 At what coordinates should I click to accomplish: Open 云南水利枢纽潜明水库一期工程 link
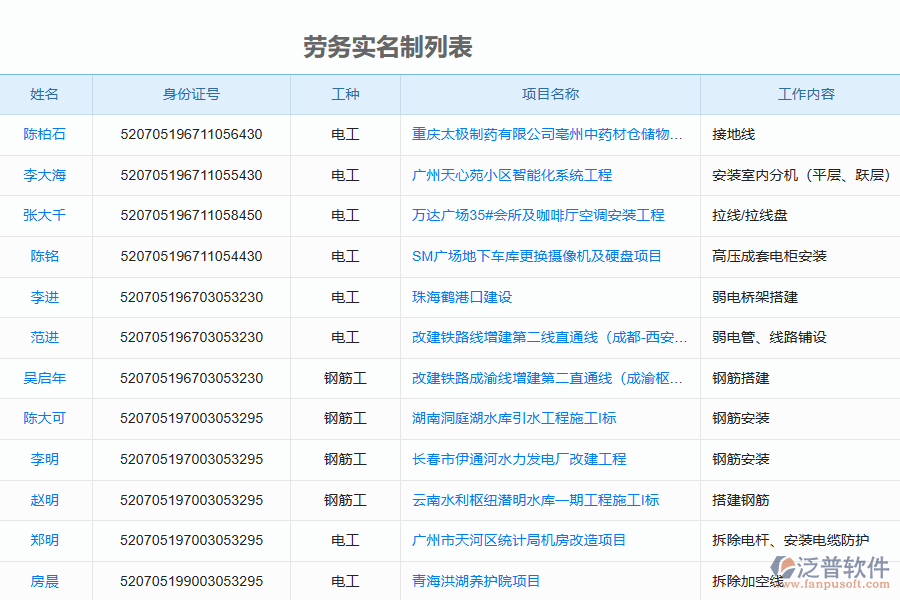click(x=536, y=500)
